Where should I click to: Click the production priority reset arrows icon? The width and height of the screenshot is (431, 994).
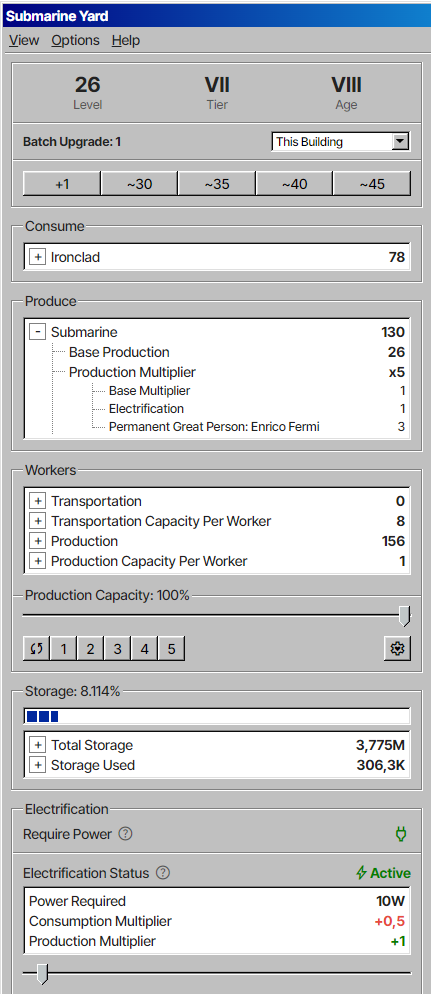(x=37, y=649)
